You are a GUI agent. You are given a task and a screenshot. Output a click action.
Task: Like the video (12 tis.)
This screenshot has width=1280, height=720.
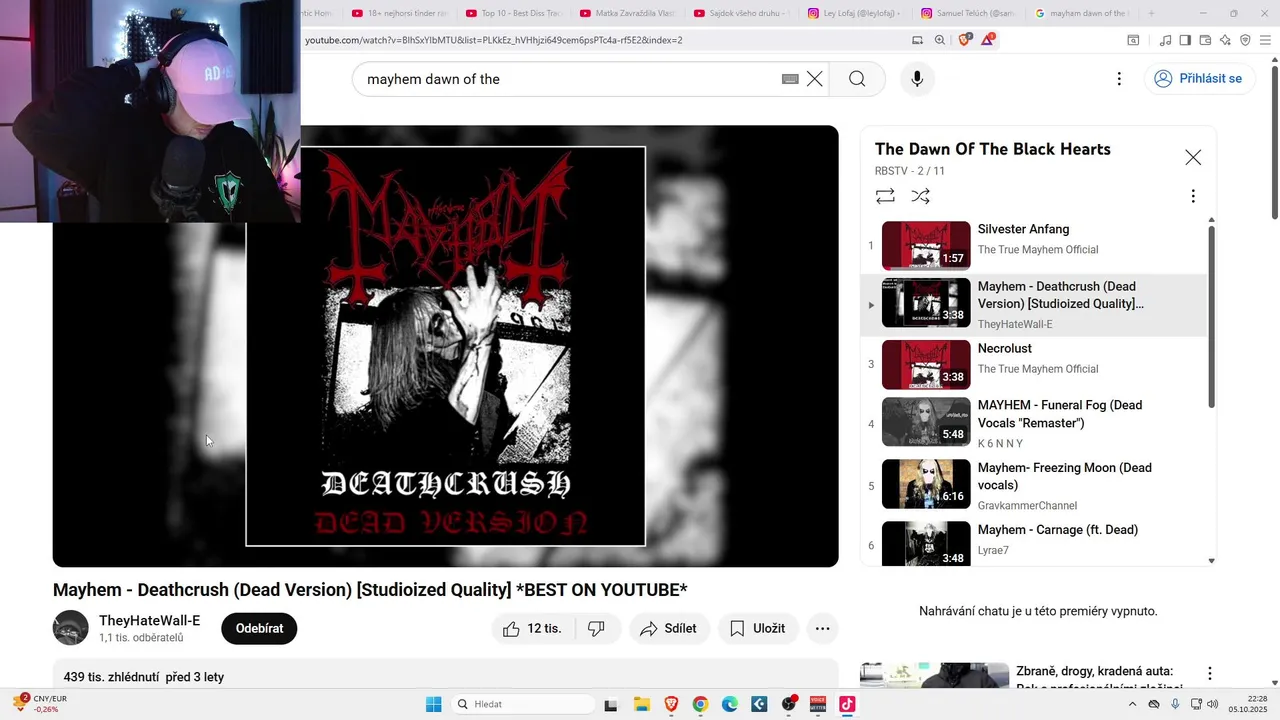[x=533, y=629]
